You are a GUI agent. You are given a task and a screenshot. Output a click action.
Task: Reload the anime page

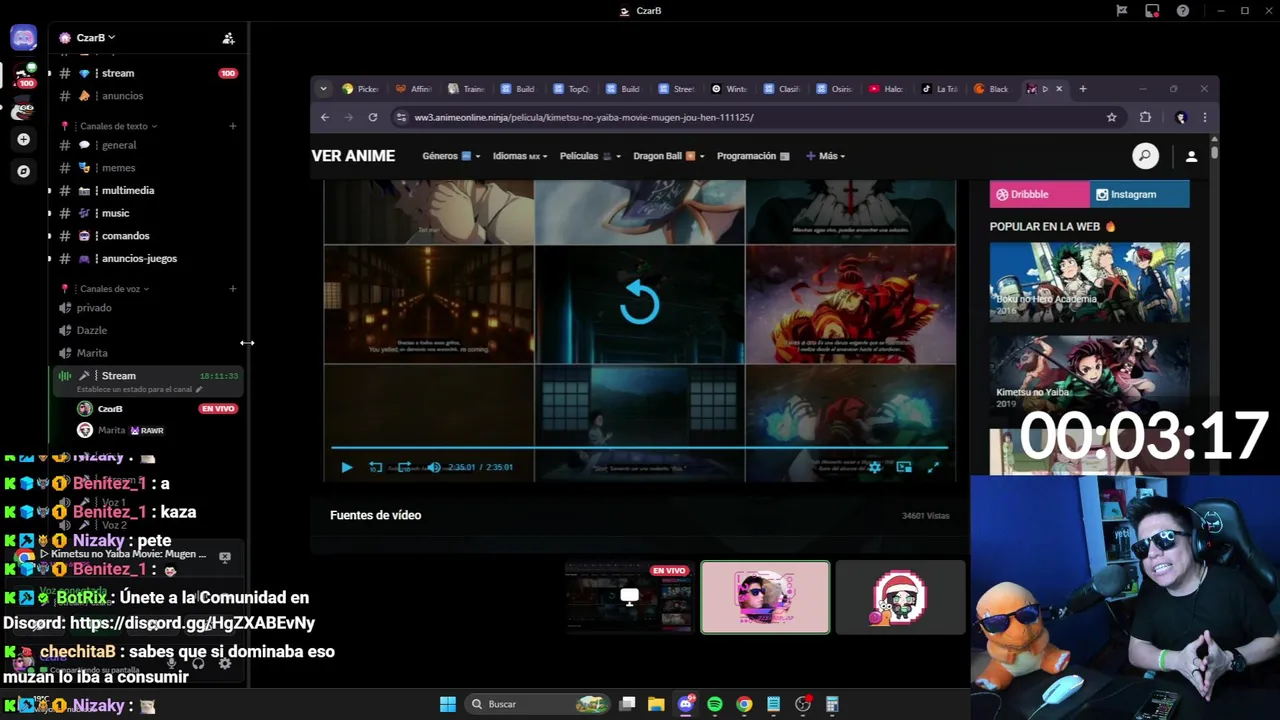[x=373, y=117]
